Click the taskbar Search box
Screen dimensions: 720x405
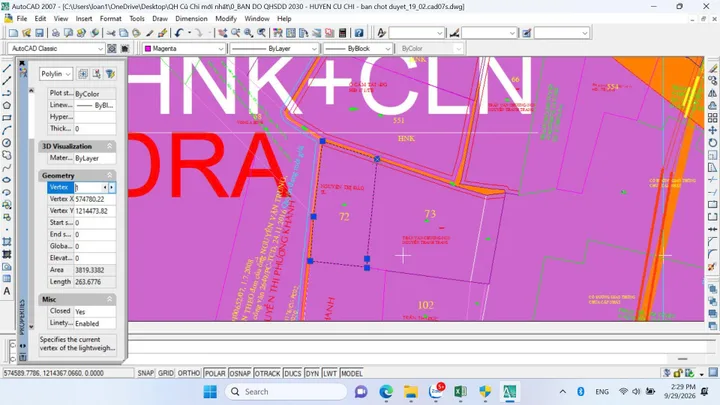coord(286,392)
